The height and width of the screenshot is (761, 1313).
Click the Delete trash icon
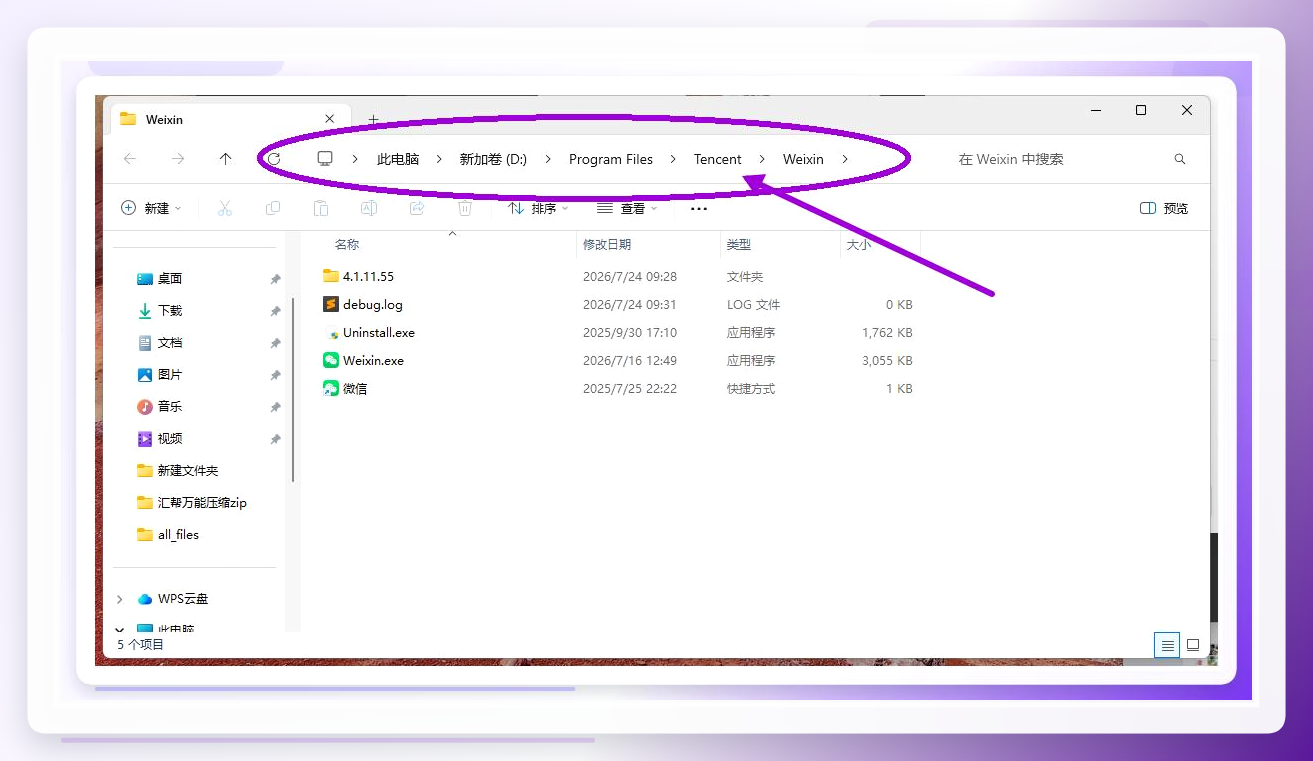(465, 208)
